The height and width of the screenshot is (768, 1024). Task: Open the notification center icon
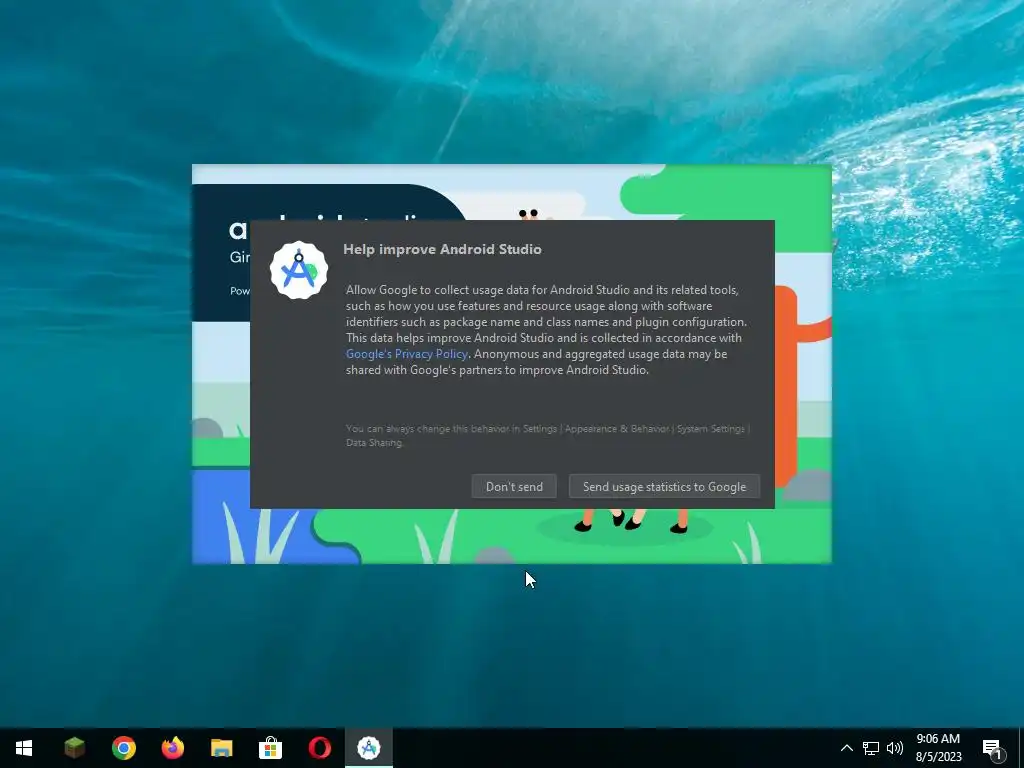point(992,749)
